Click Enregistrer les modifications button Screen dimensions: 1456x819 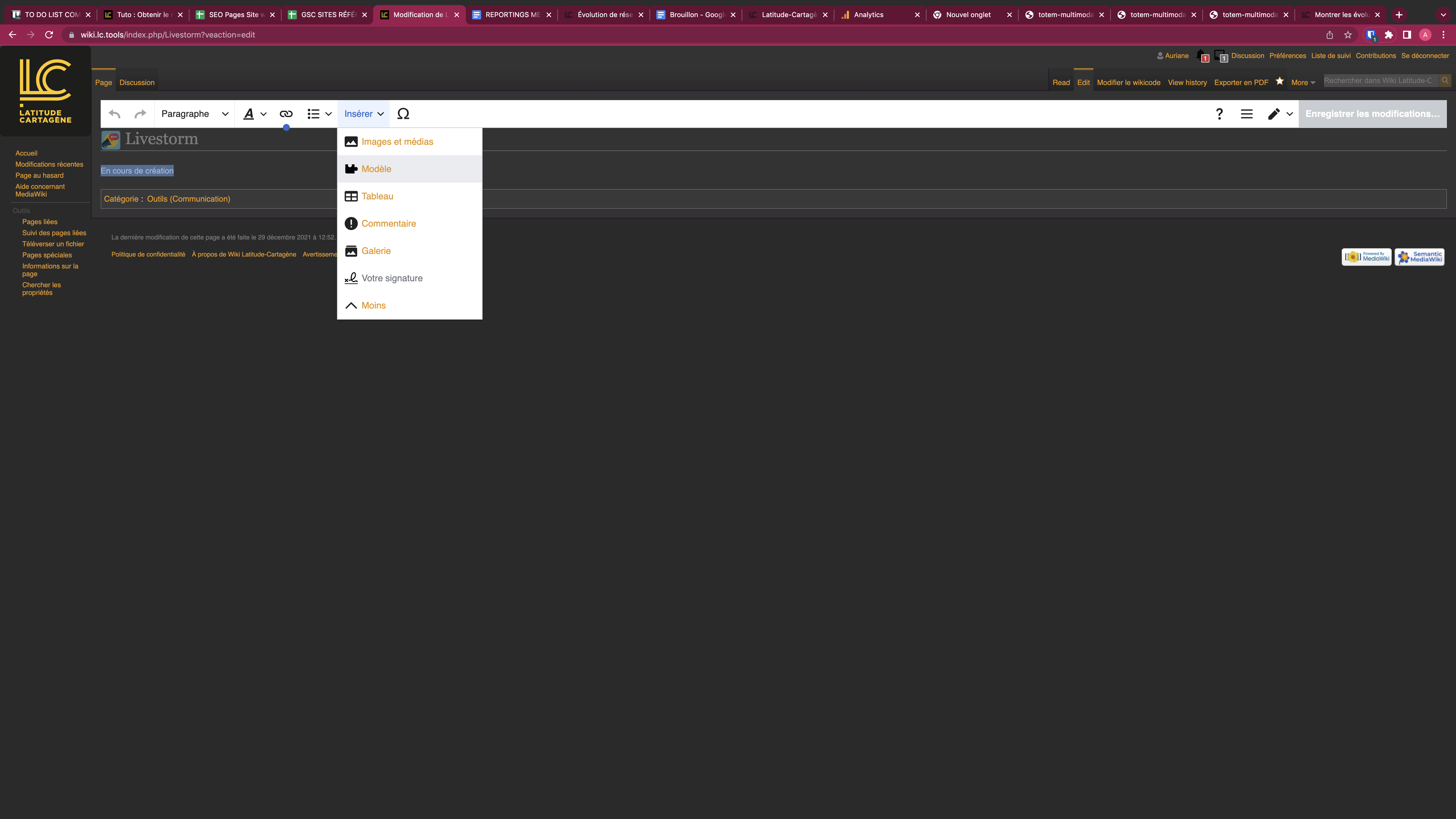(x=1372, y=114)
